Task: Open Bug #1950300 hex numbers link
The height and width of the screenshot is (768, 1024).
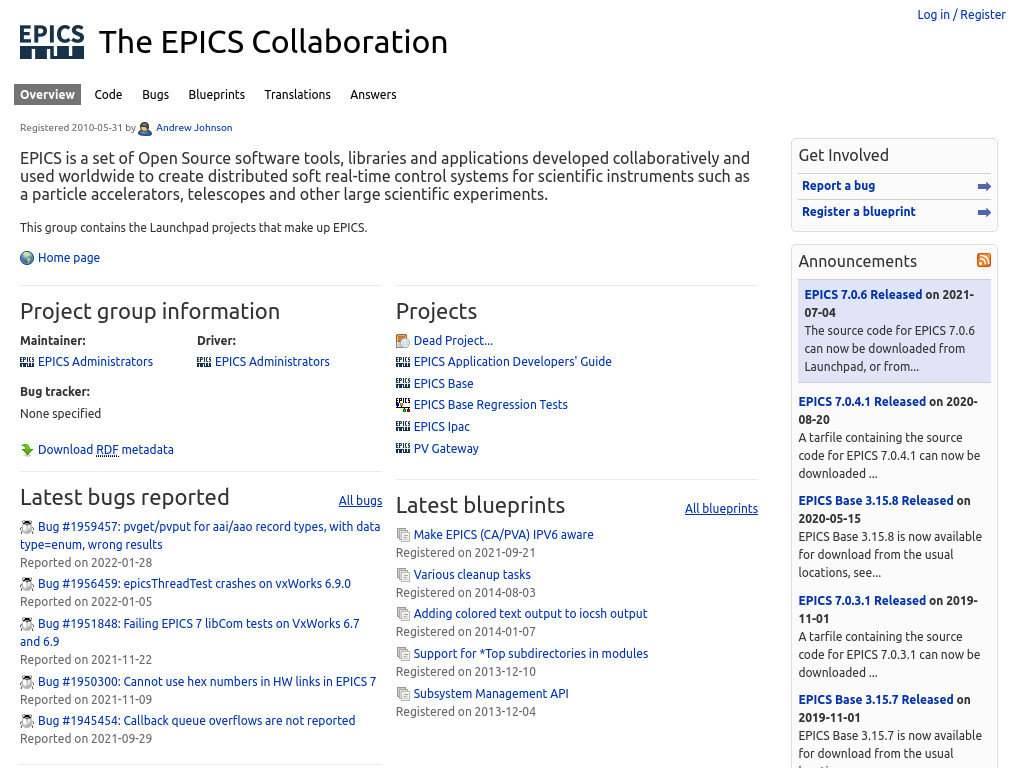Action: point(207,682)
